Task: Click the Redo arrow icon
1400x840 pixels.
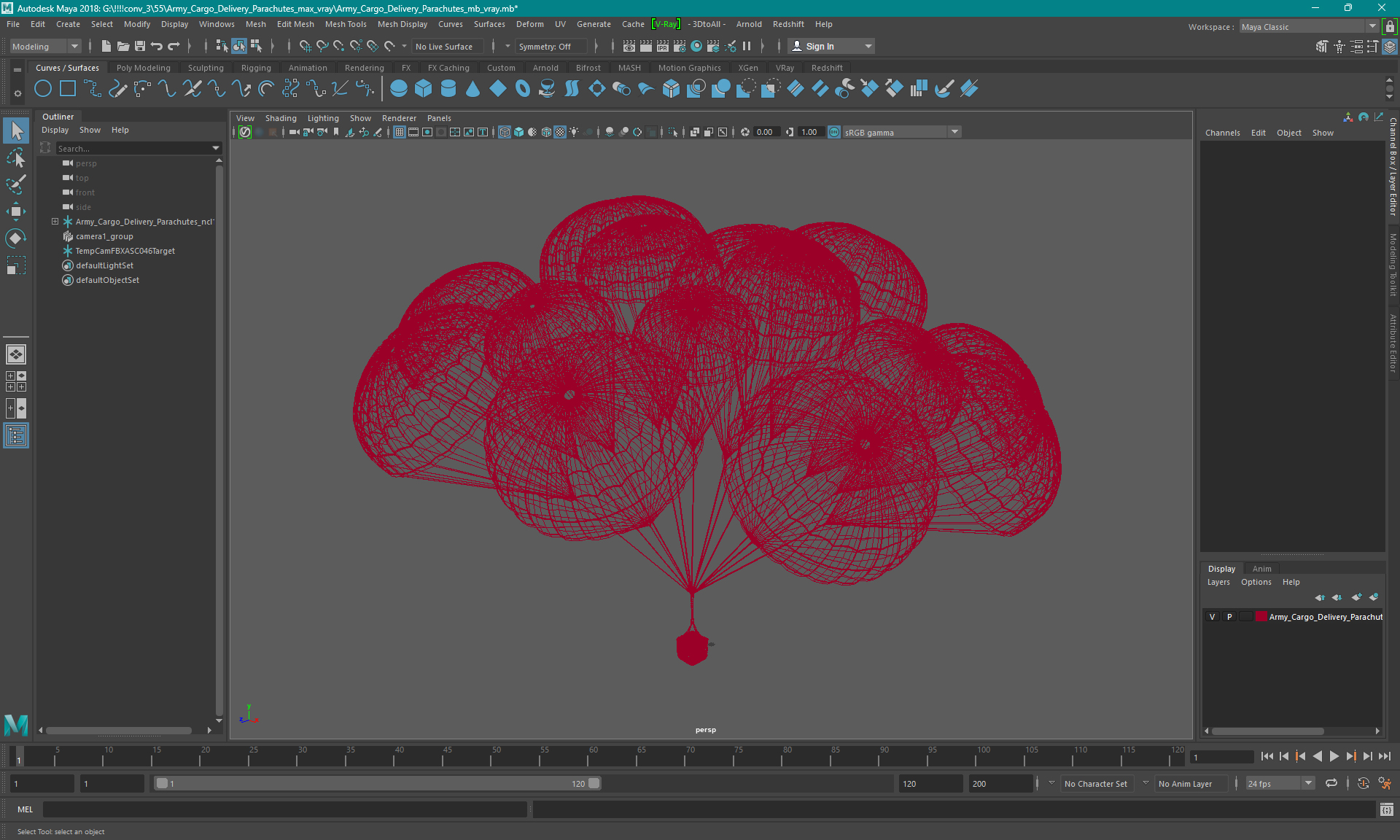Action: coord(174,46)
